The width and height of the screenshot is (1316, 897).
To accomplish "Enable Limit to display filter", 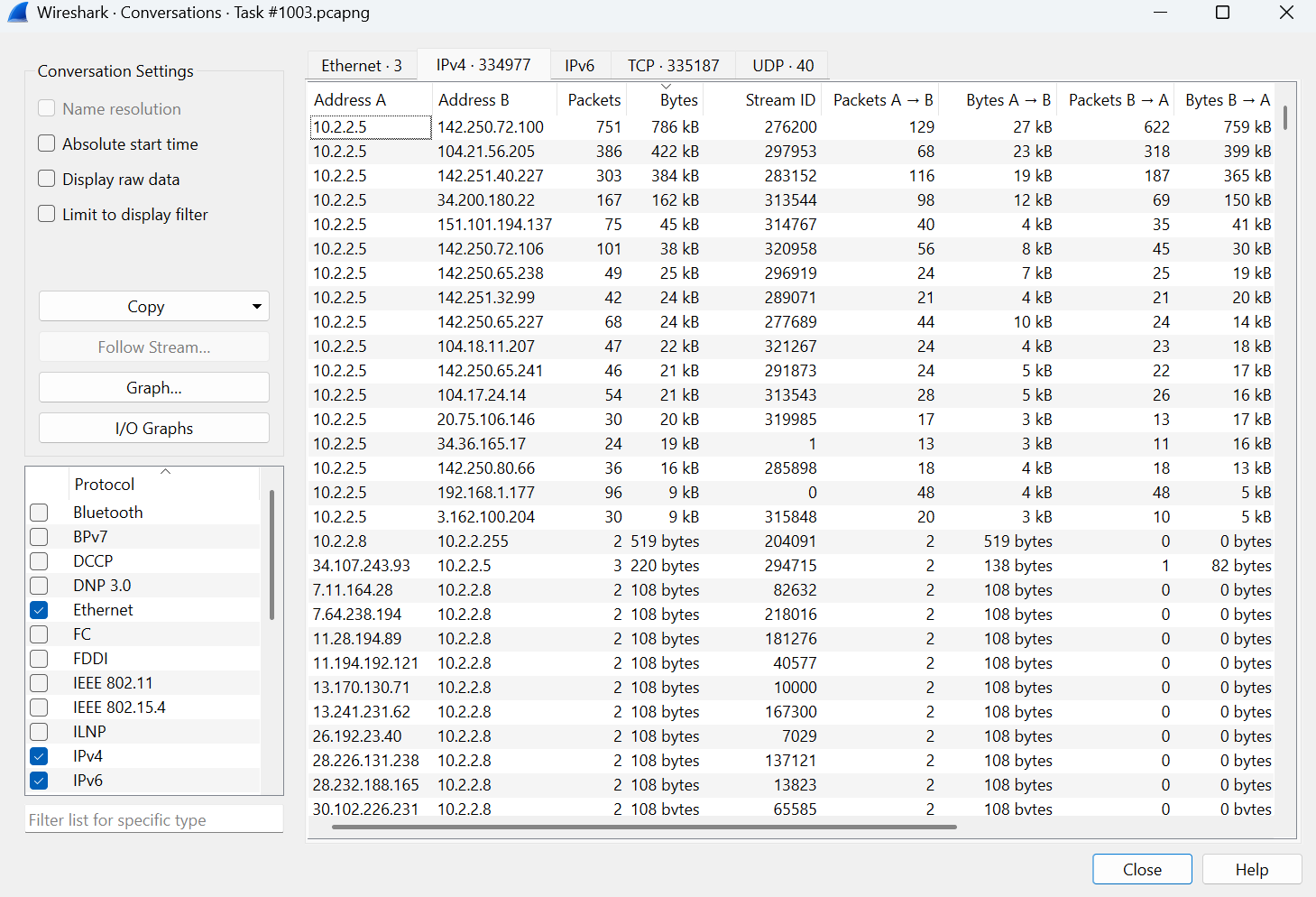I will [46, 214].
